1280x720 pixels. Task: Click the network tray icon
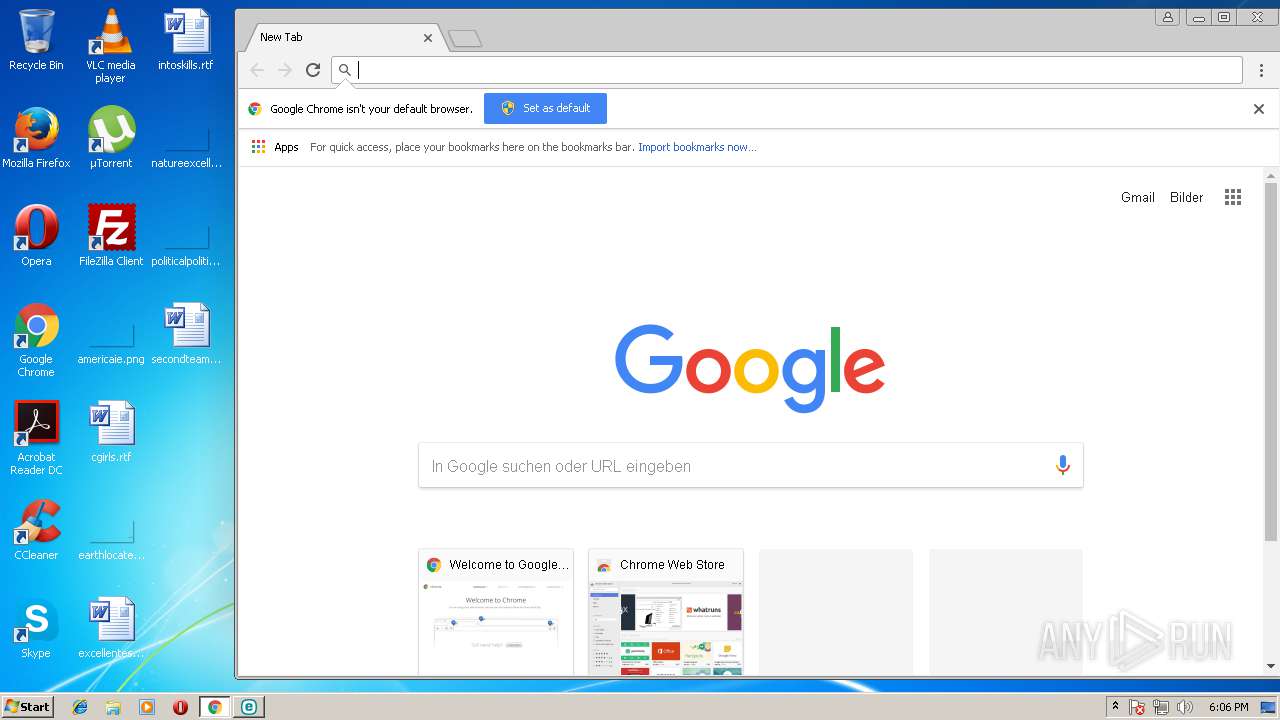tap(1161, 707)
